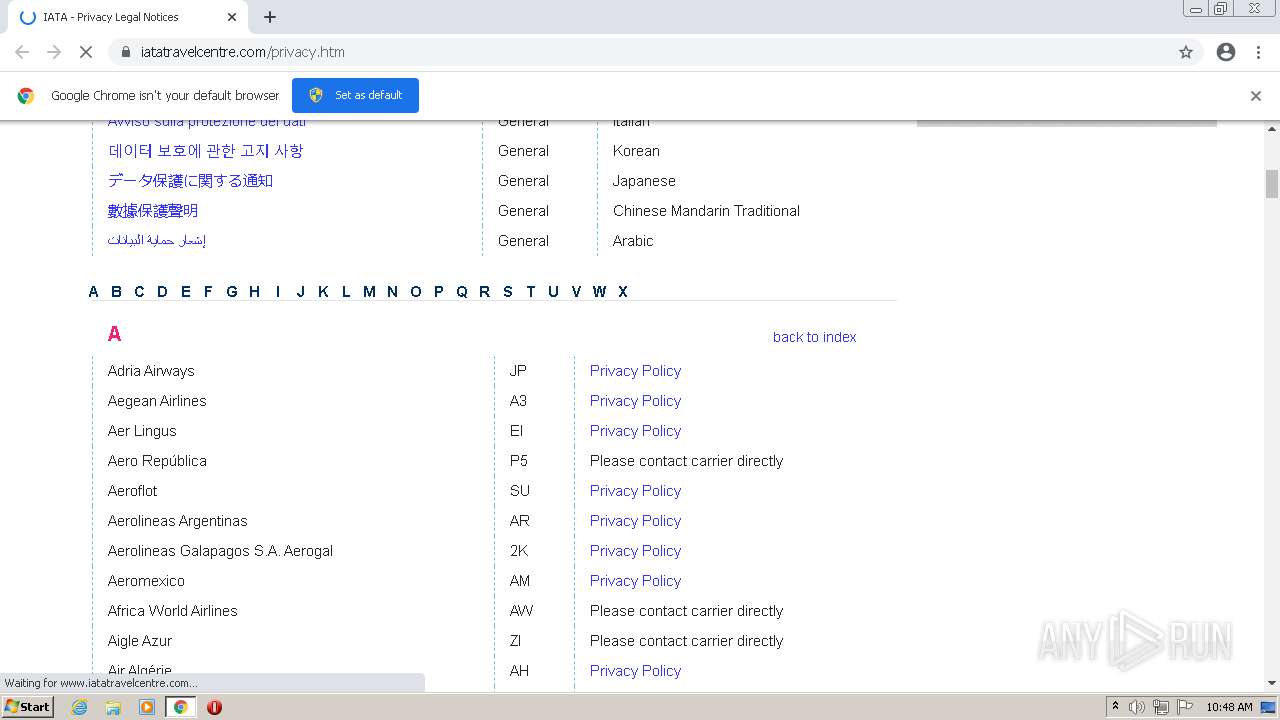Jump to letter A in index
The height and width of the screenshot is (720, 1280).
coord(93,292)
